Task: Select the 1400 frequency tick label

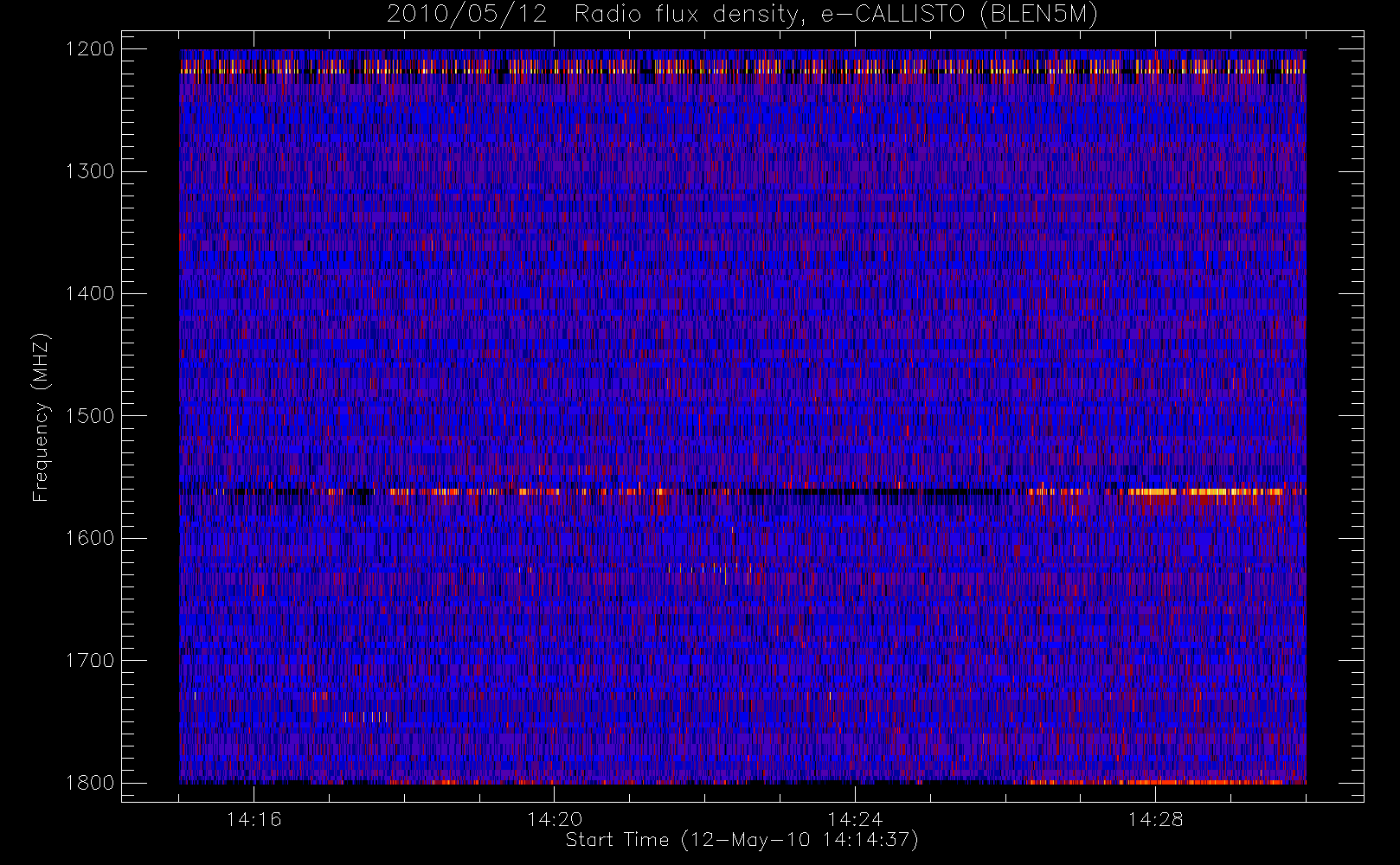Action: (90, 293)
